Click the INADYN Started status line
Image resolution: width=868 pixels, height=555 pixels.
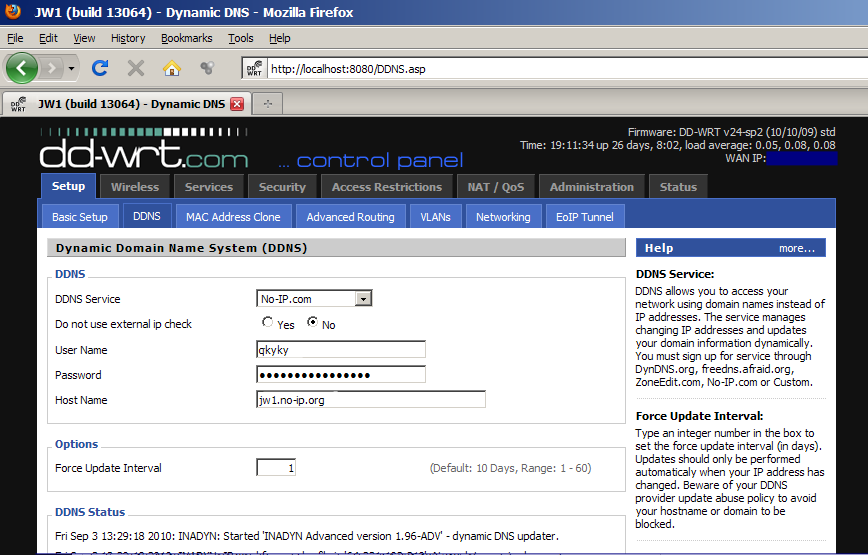pyautogui.click(x=307, y=536)
